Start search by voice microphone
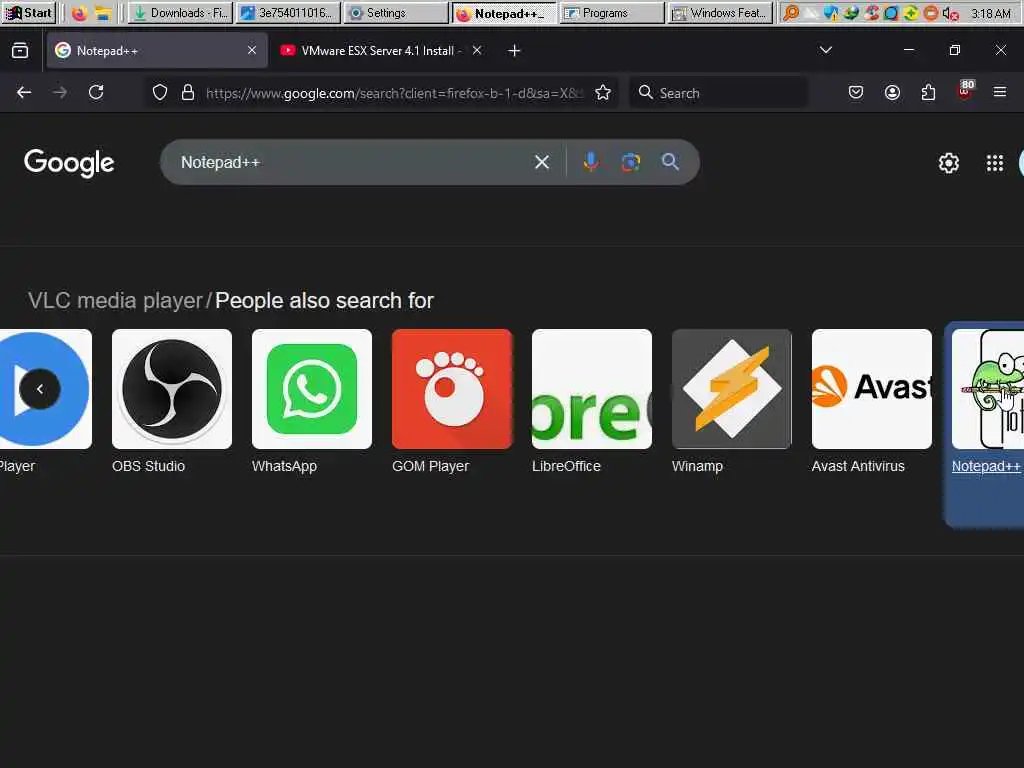The width and height of the screenshot is (1024, 768). pos(590,161)
